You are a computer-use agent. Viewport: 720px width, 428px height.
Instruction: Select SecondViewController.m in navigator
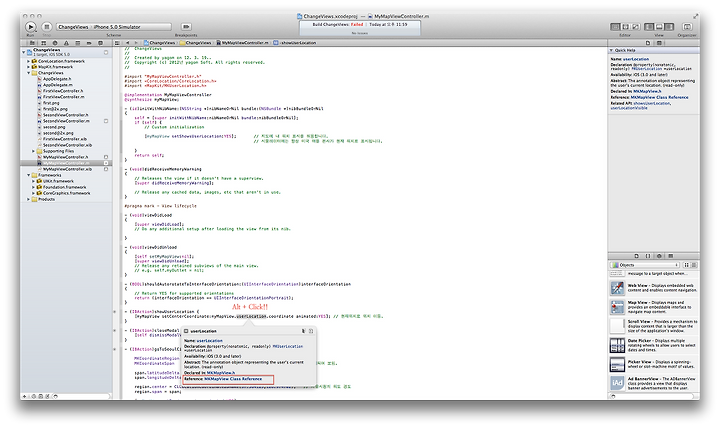pyautogui.click(x=67, y=121)
